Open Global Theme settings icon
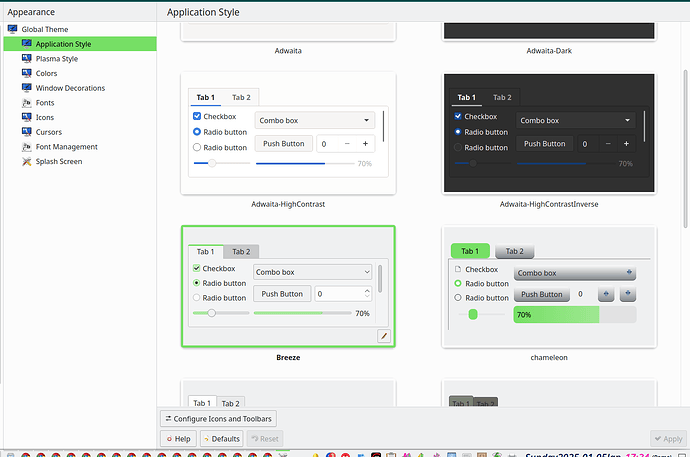The image size is (690, 457). coord(12,30)
